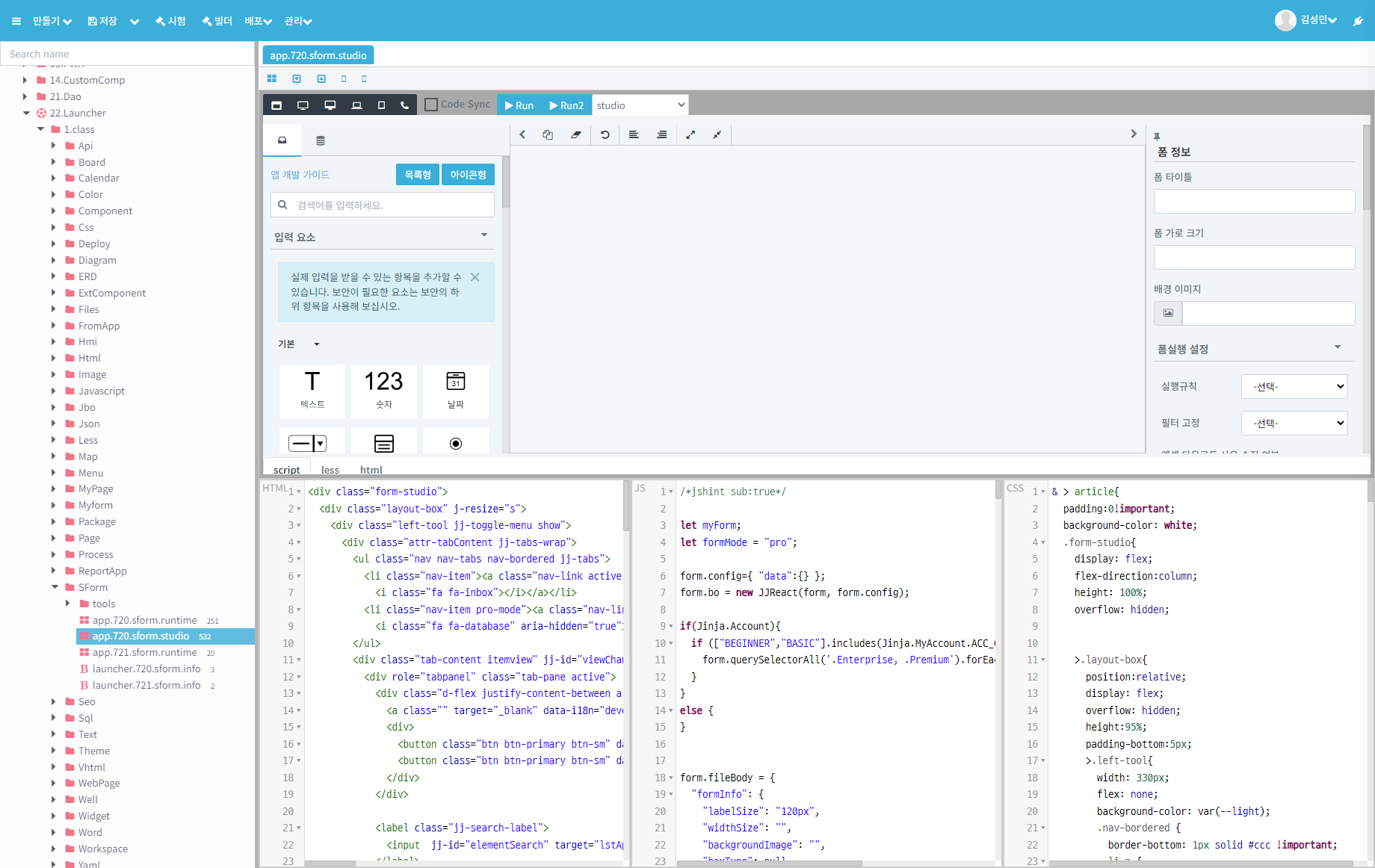The width and height of the screenshot is (1375, 868).
Task: Select the laptop preview size
Action: (356, 105)
